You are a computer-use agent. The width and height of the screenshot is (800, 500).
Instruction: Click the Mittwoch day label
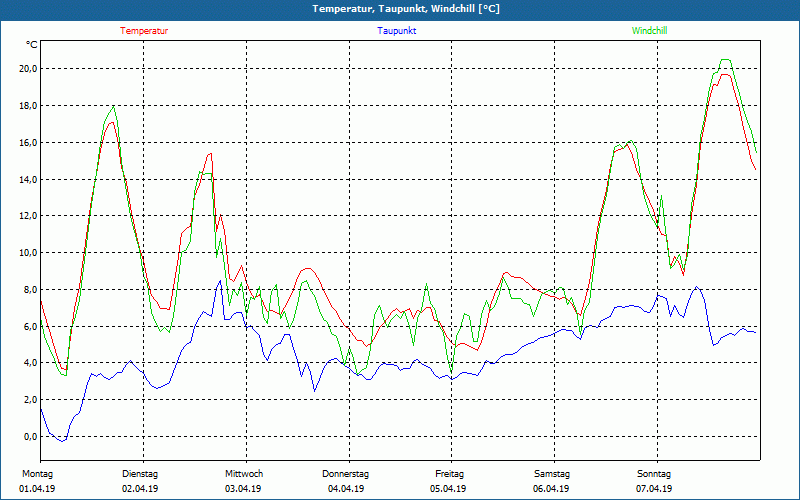point(244,474)
